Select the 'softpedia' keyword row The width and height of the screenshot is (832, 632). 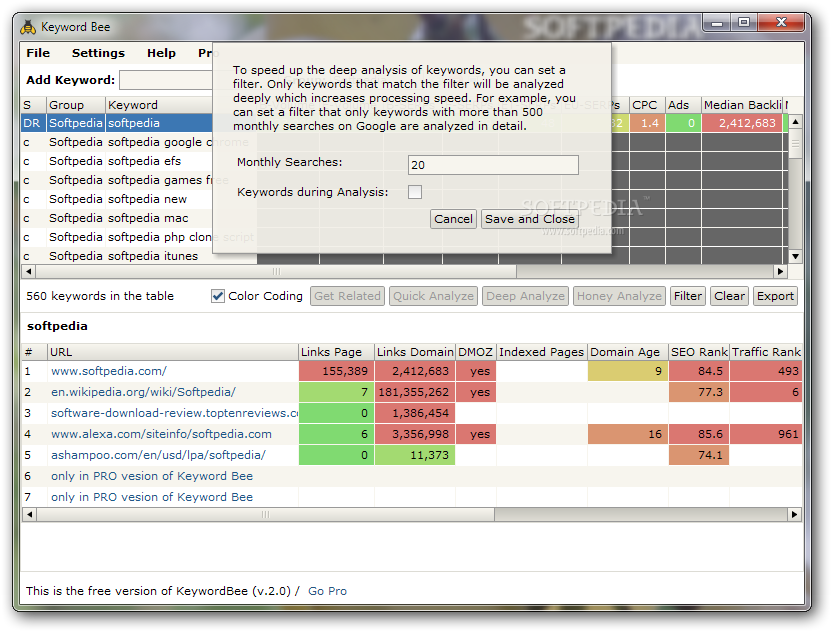tap(117, 123)
